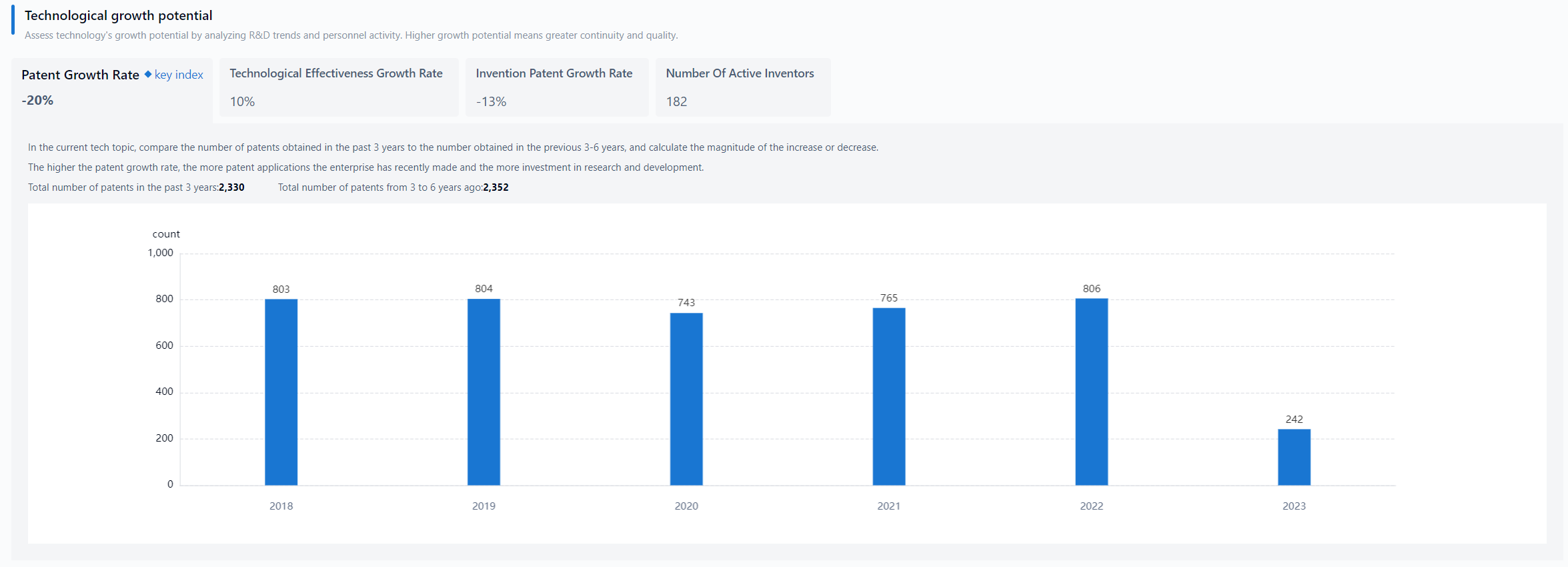Image resolution: width=1568 pixels, height=567 pixels.
Task: Click the 182 active inventors value
Action: pyautogui.click(x=676, y=101)
